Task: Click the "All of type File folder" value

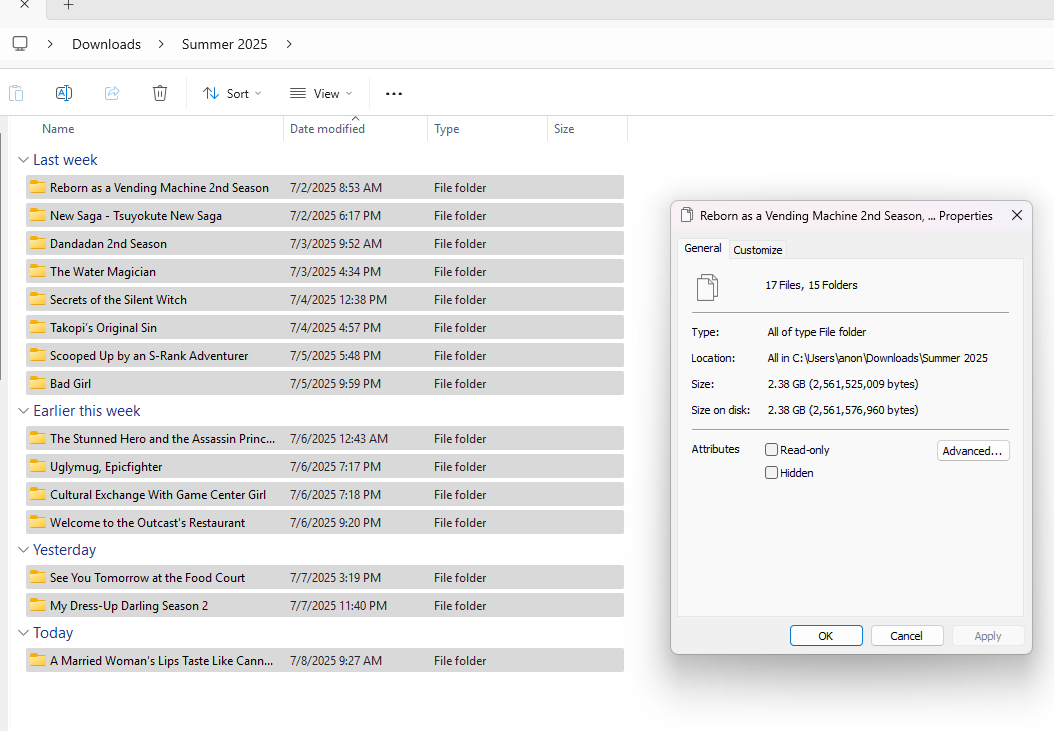Action: click(x=817, y=332)
